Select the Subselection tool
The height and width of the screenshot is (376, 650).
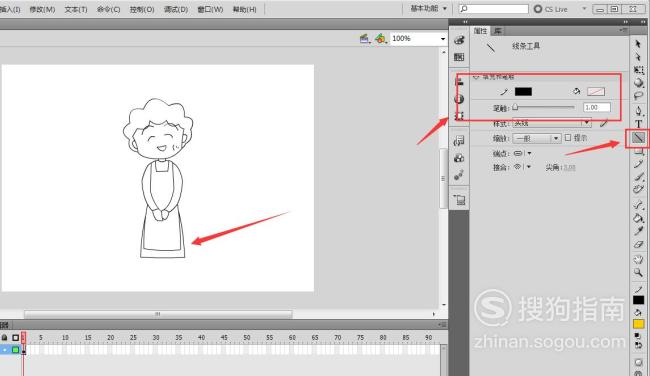point(638,56)
